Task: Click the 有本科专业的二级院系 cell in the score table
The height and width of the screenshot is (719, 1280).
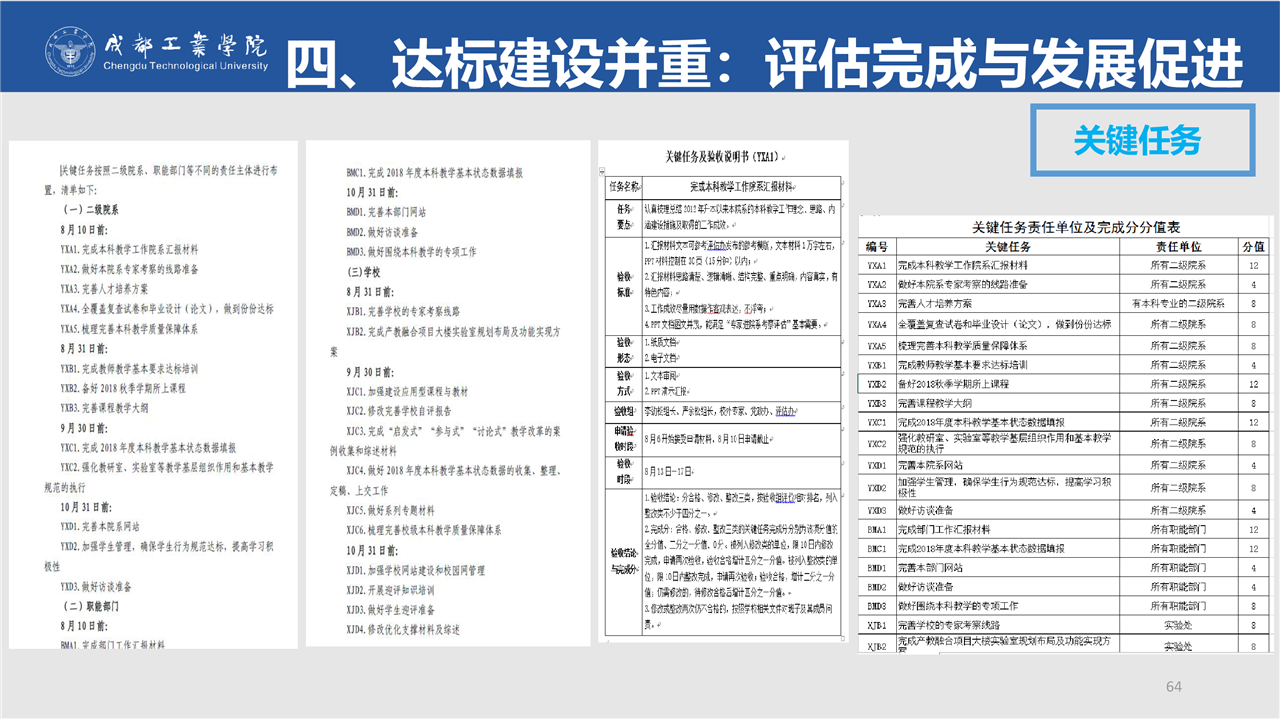Action: coord(1178,304)
